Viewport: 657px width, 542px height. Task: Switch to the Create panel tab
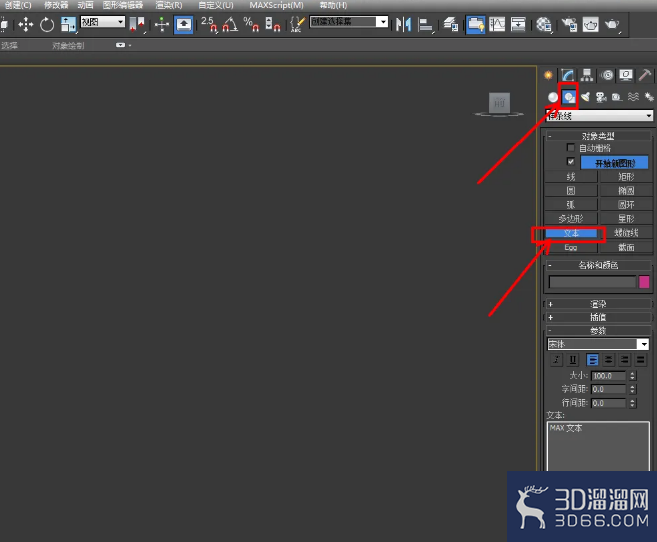548,75
